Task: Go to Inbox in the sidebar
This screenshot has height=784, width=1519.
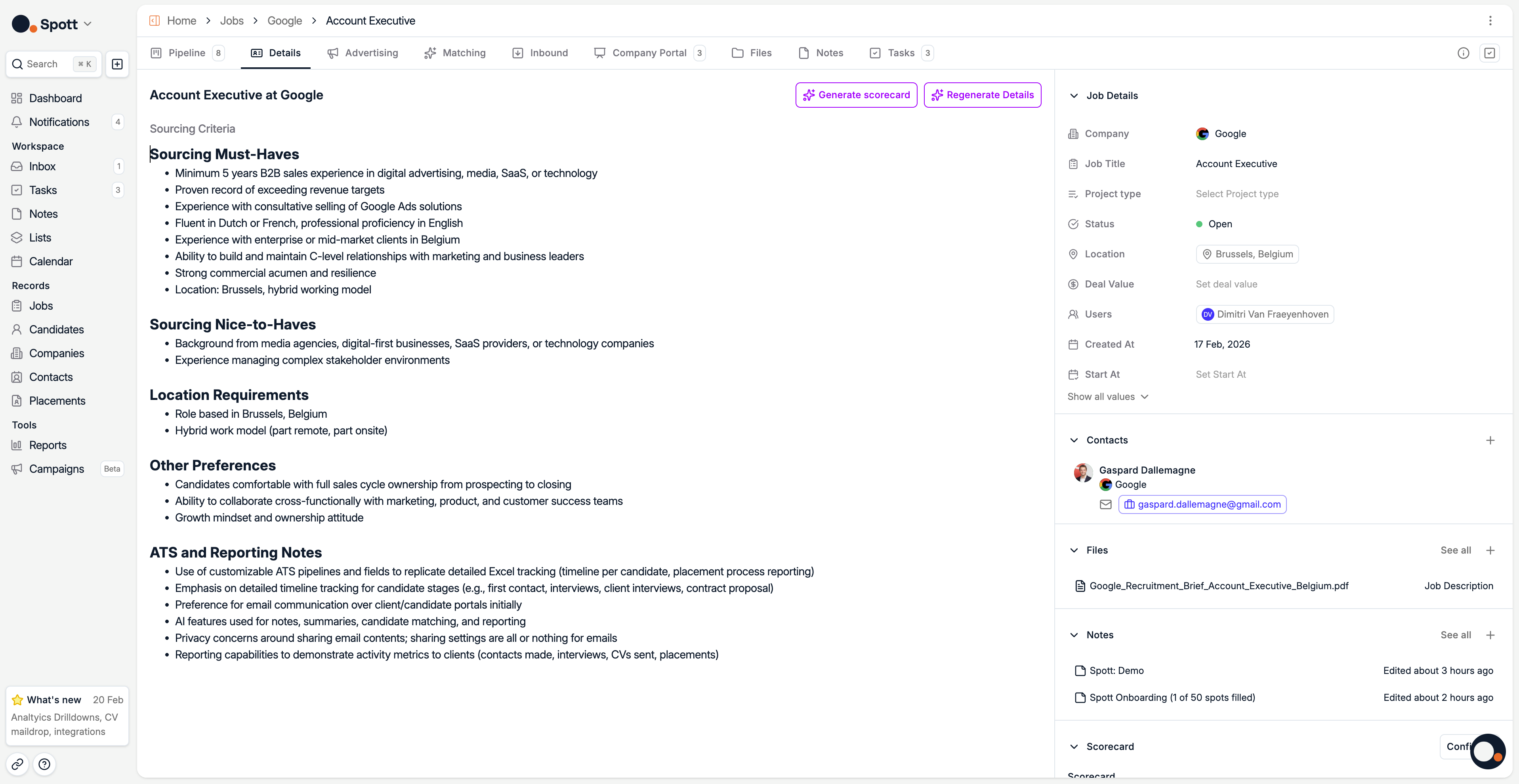Action: click(x=42, y=167)
